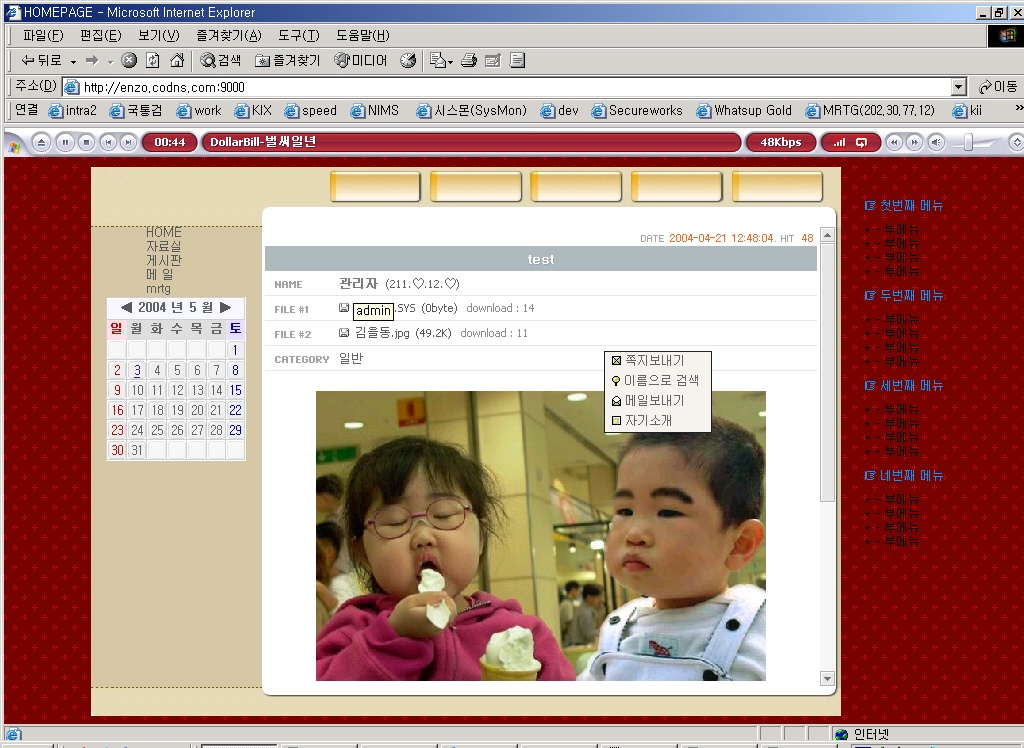Viewport: 1024px width, 748px height.
Task: Adjust the media player volume slider
Action: tap(969, 142)
